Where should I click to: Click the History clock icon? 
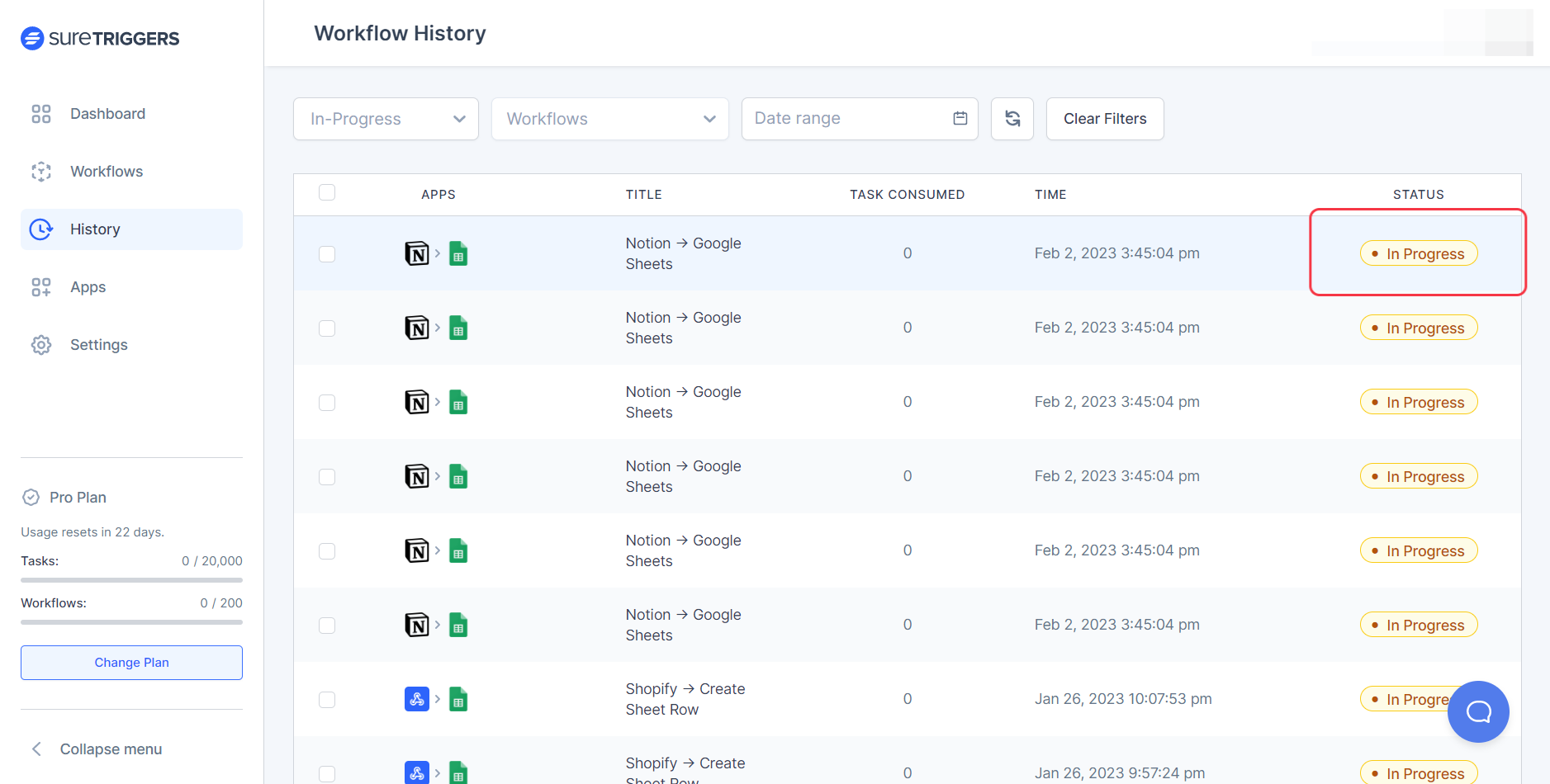[x=41, y=229]
